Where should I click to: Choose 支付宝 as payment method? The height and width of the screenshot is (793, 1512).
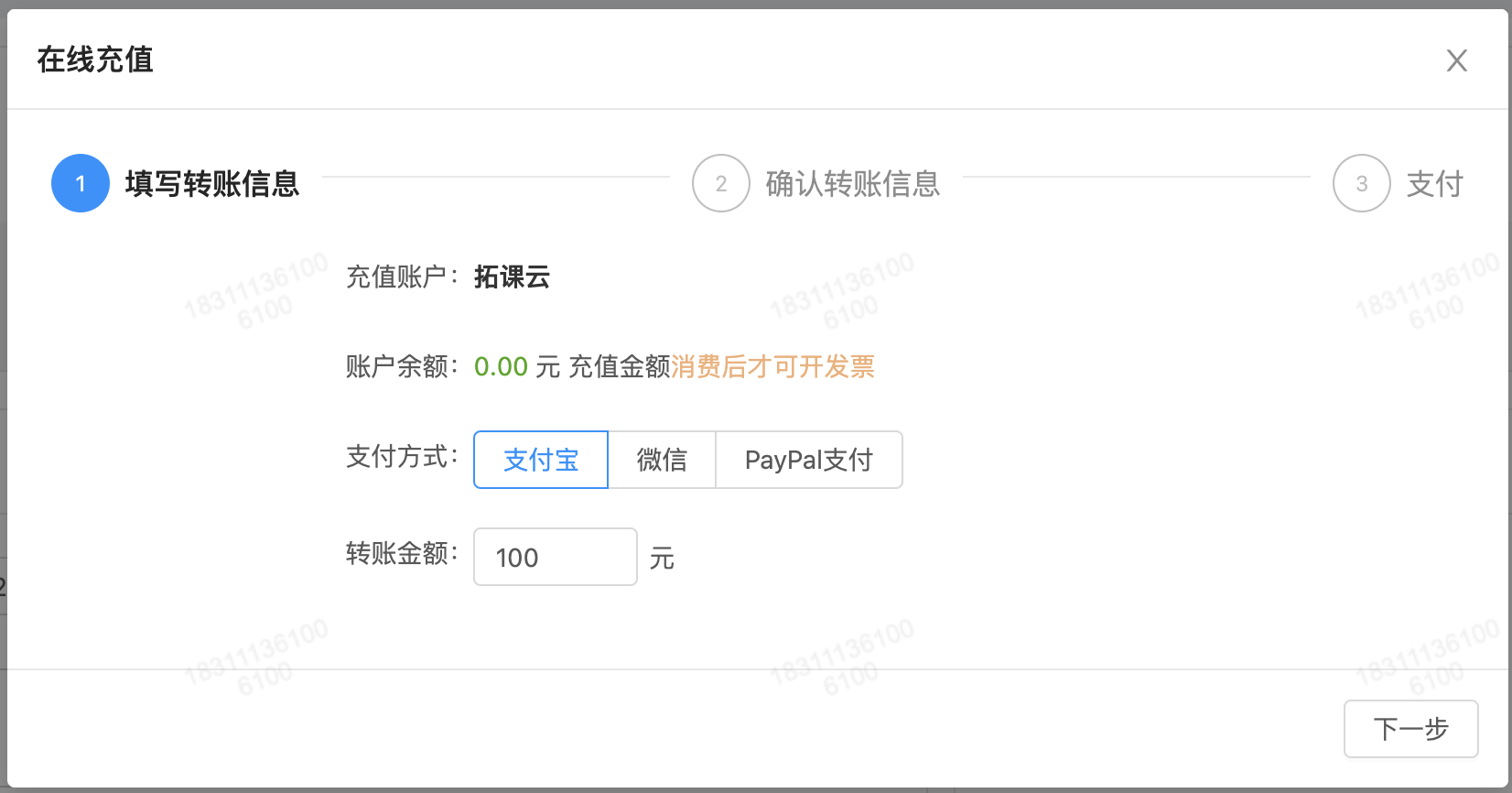[x=541, y=460]
